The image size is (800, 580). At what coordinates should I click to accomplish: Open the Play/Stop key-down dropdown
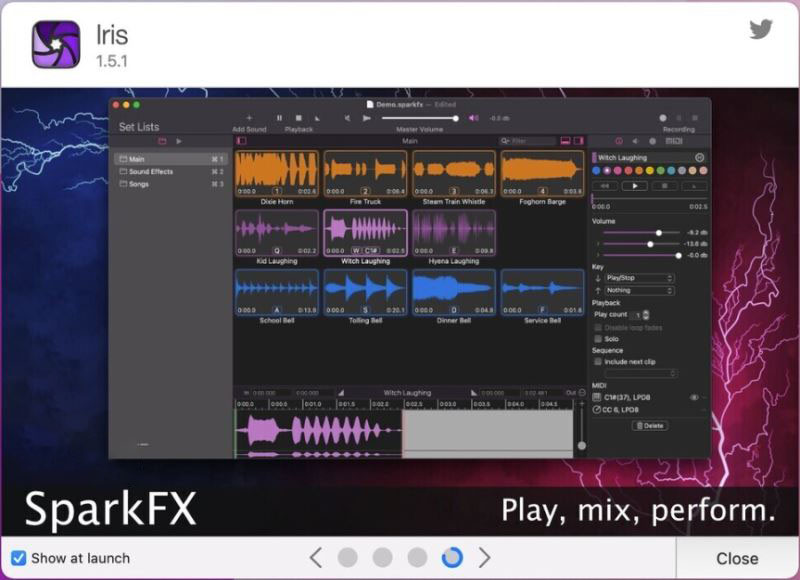[640, 278]
